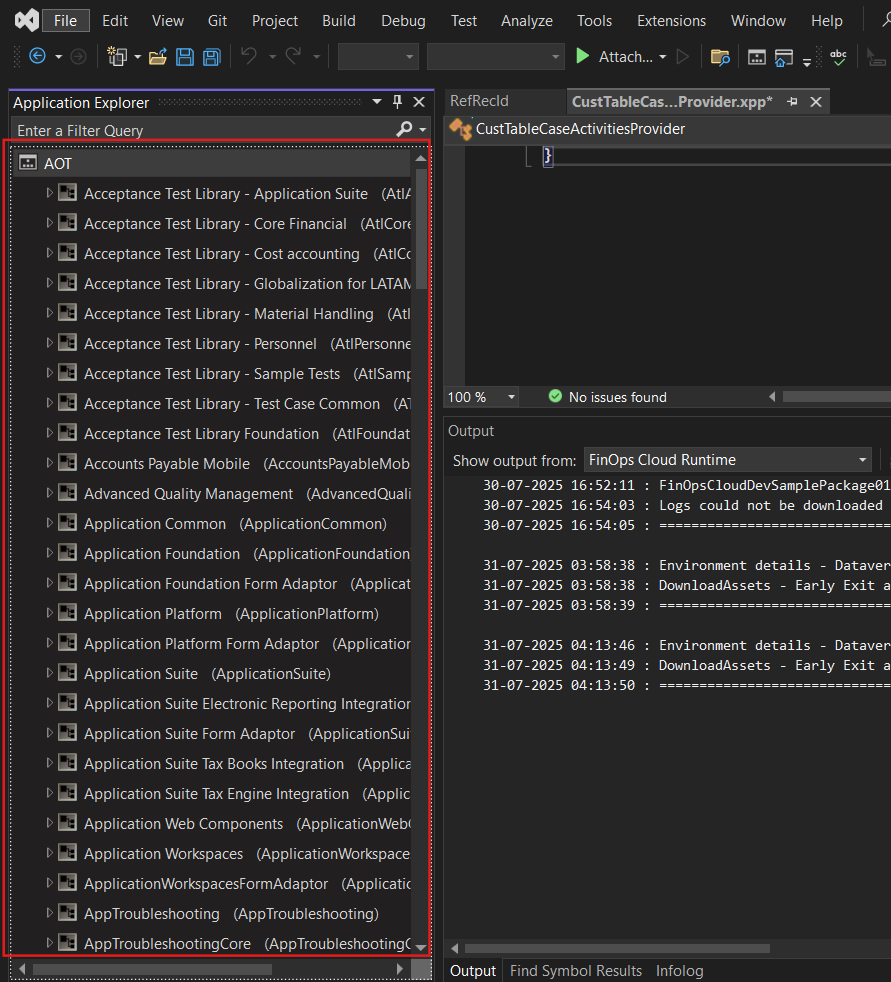Close the CustTableCas...Provider.xpp tab
This screenshot has width=891, height=982.
(816, 101)
